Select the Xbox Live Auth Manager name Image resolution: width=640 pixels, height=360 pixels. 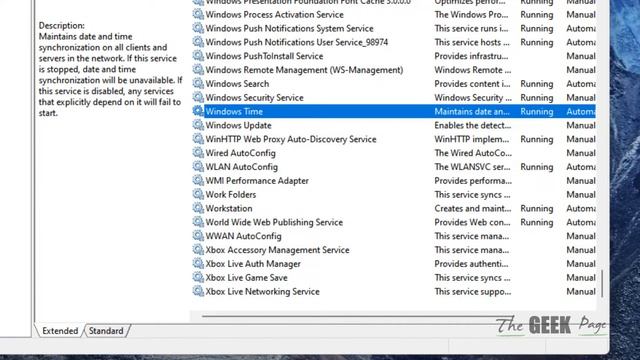pos(253,264)
